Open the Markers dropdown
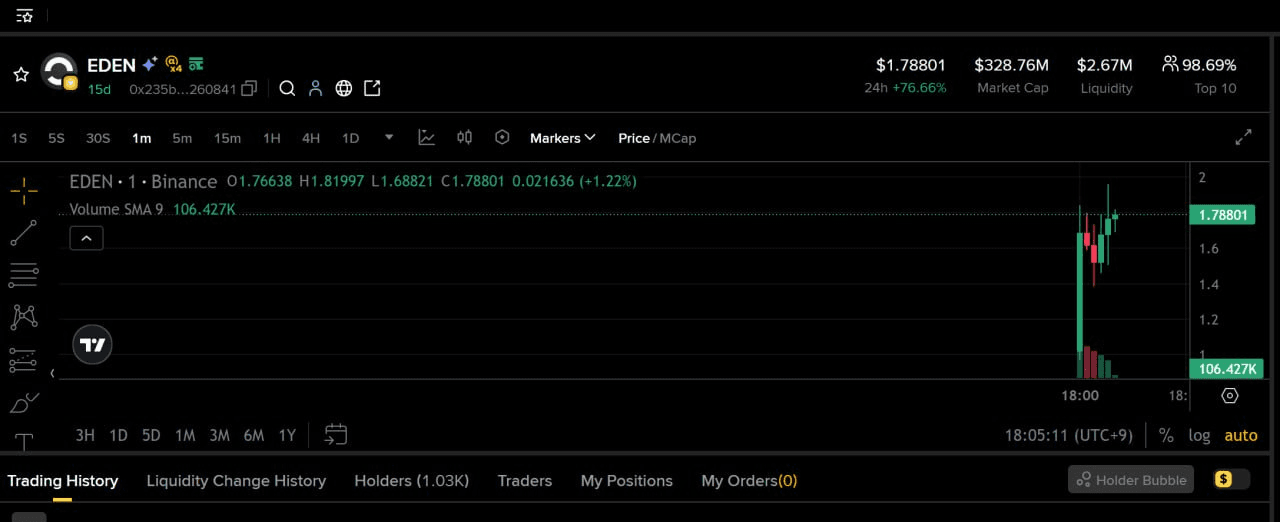Image resolution: width=1280 pixels, height=522 pixels. pyautogui.click(x=563, y=138)
